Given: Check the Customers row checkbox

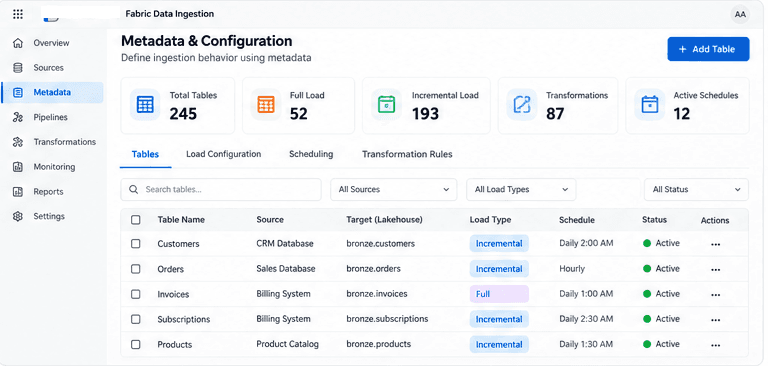Looking at the screenshot, I should click(136, 244).
